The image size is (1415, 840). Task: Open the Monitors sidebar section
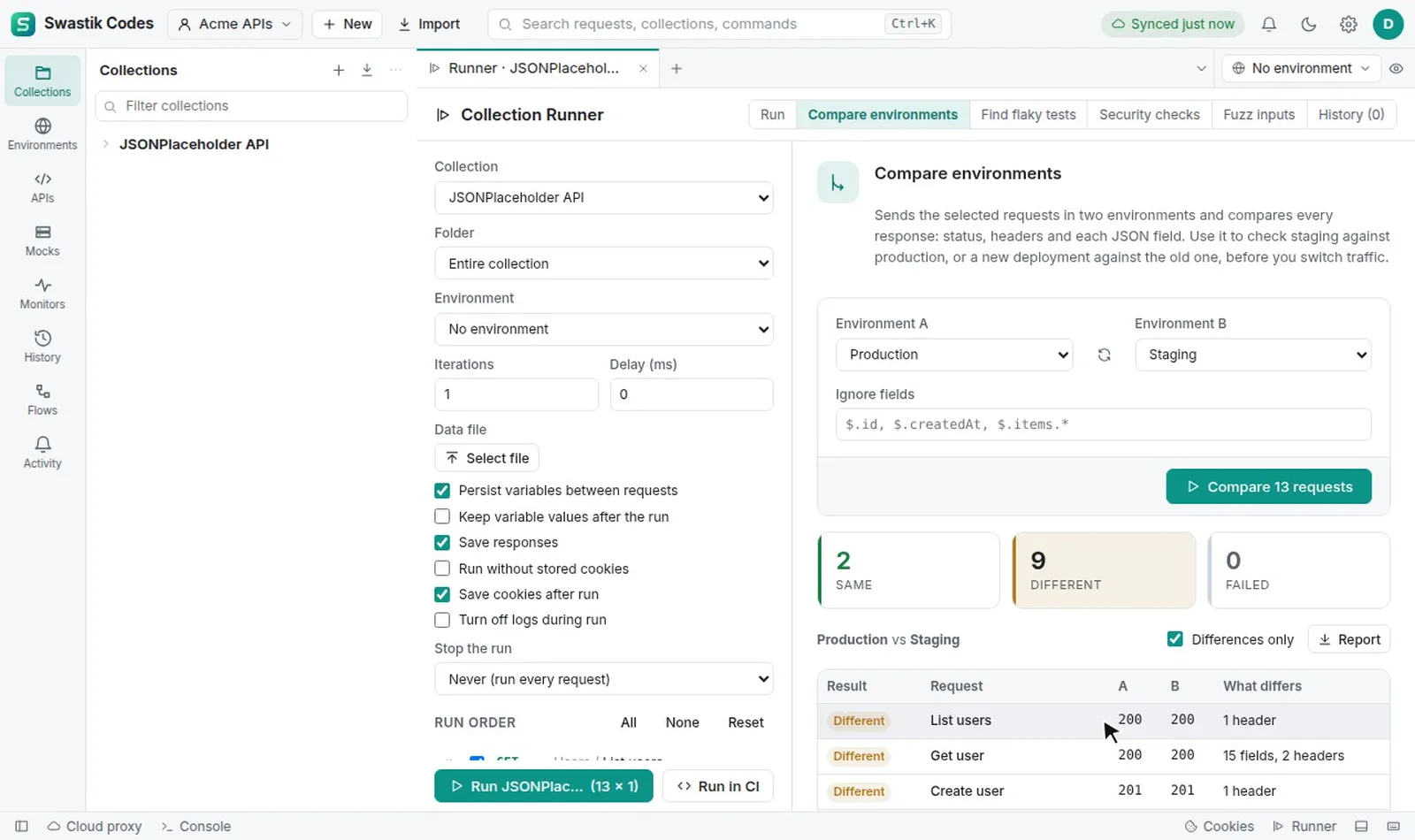(42, 293)
